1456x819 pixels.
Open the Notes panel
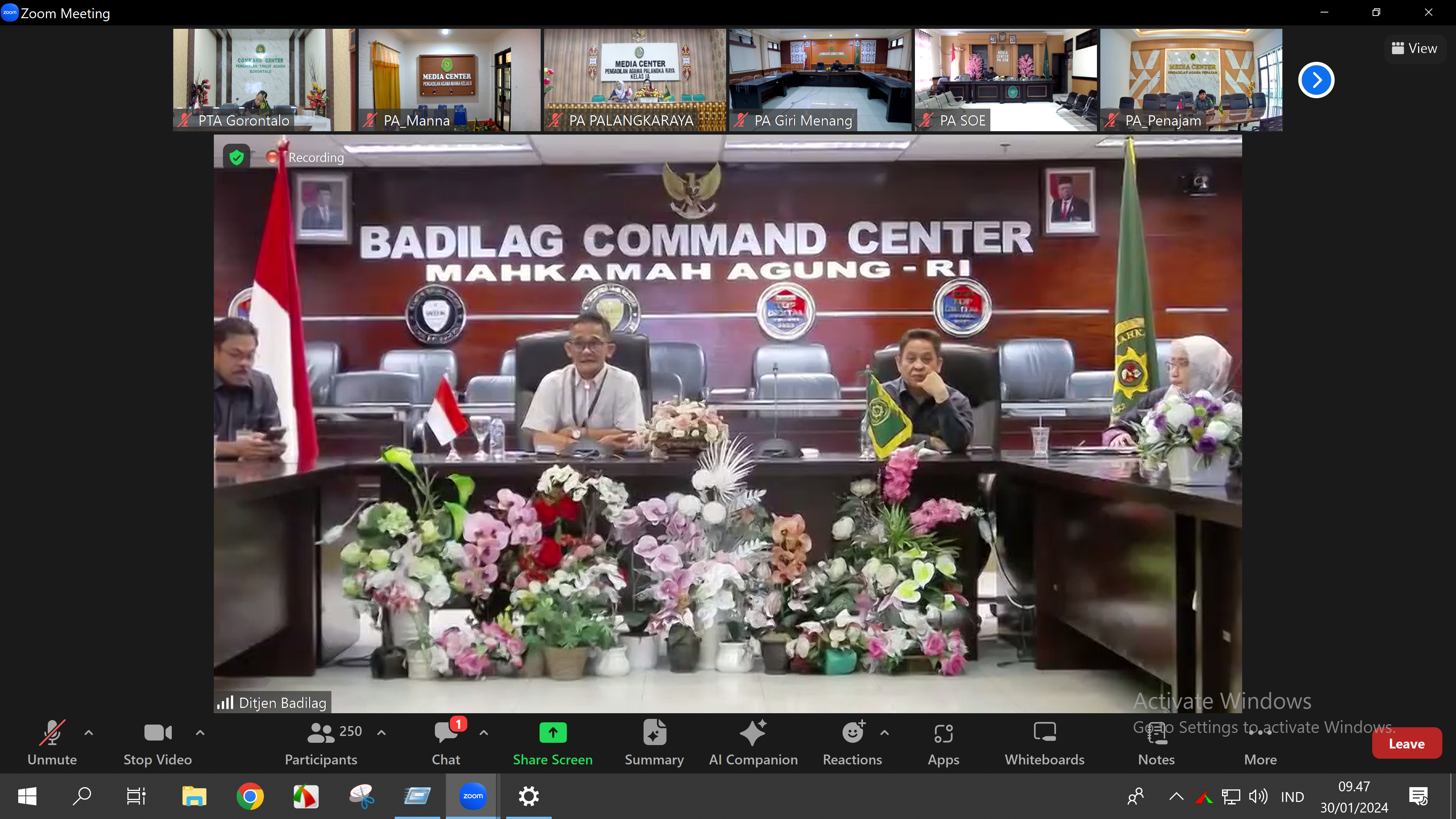tap(1156, 742)
